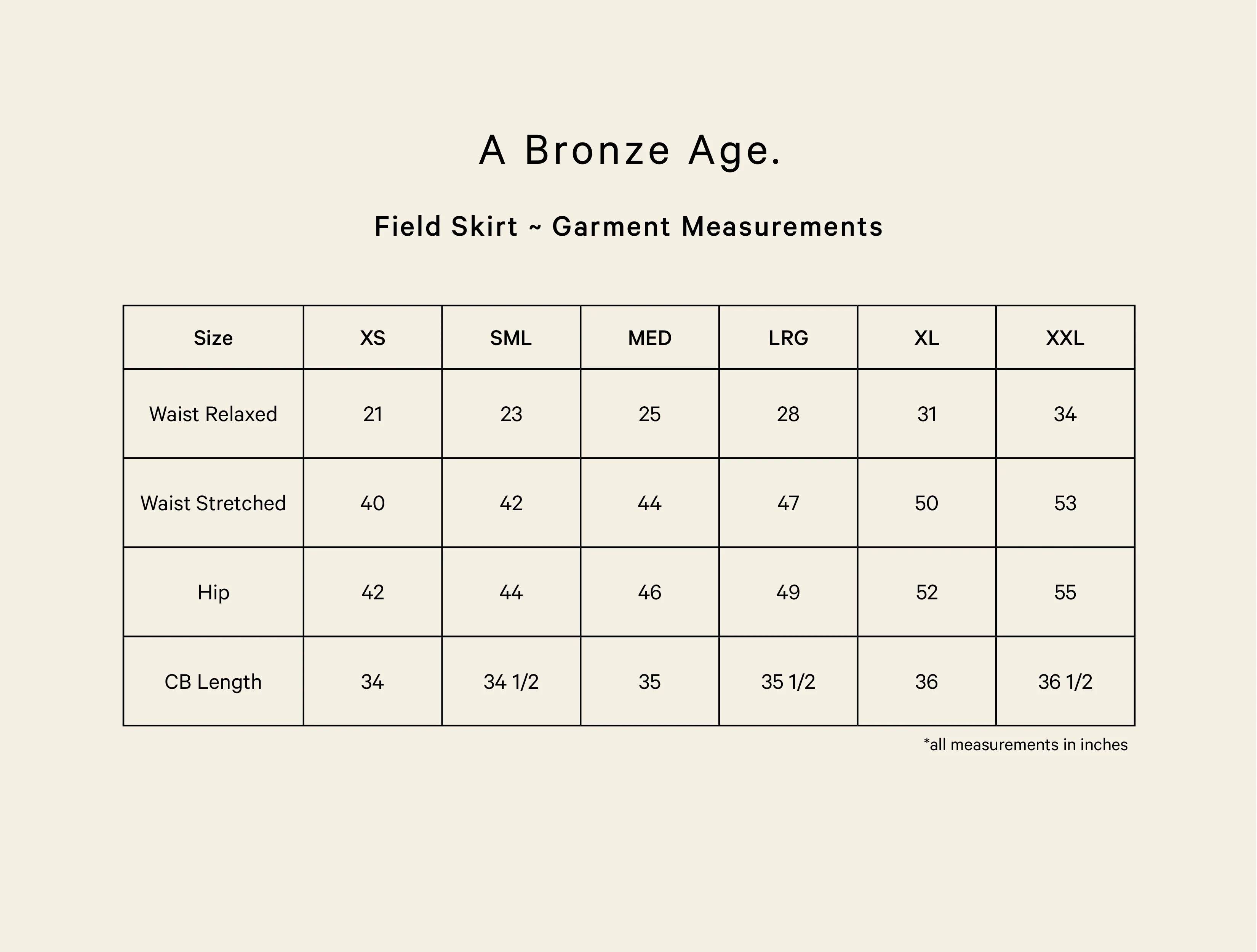Select the SML column header
Viewport: 1257px width, 952px height.
(511, 339)
